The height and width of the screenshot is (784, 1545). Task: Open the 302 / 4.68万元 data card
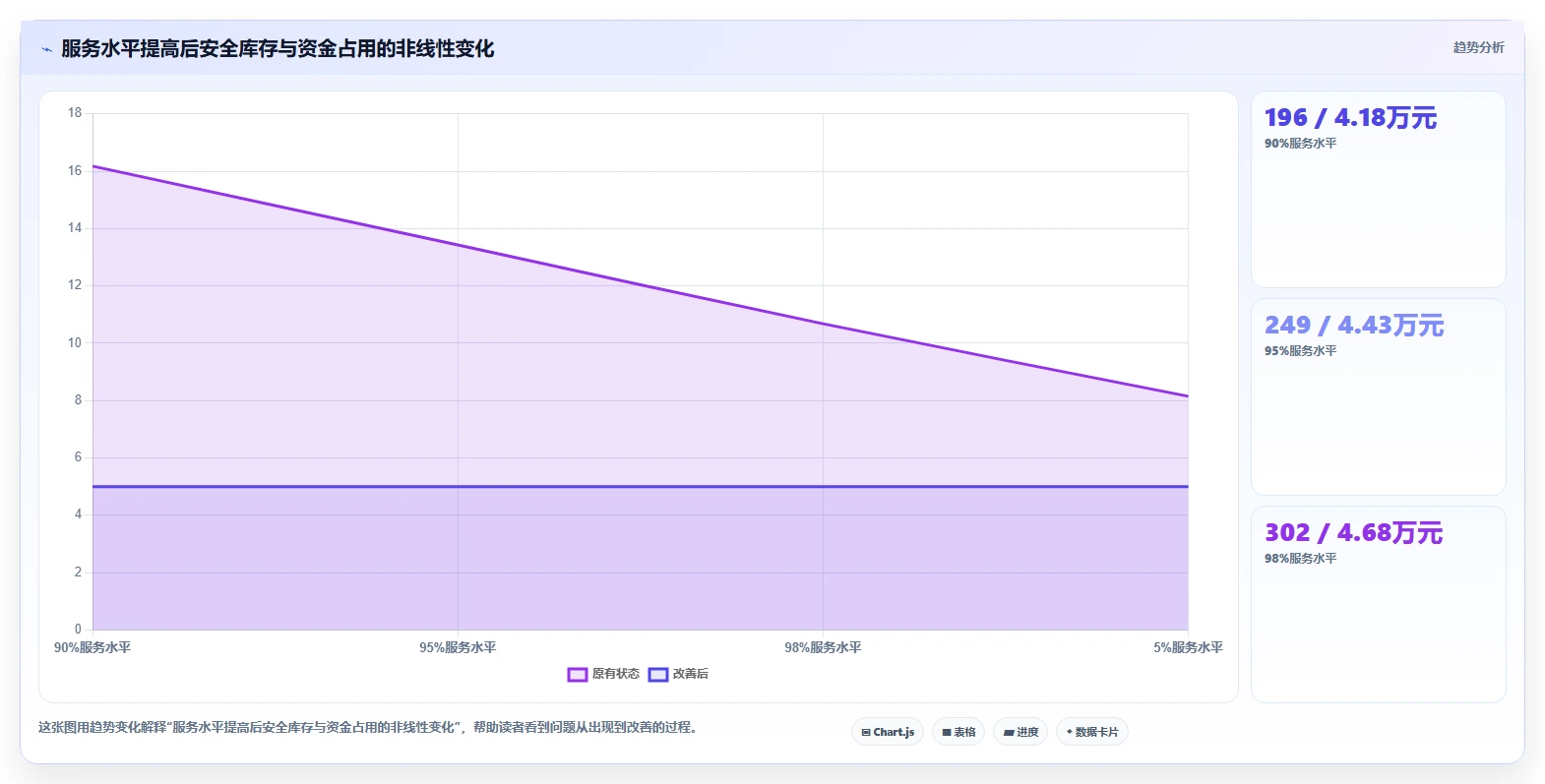[x=1378, y=604]
